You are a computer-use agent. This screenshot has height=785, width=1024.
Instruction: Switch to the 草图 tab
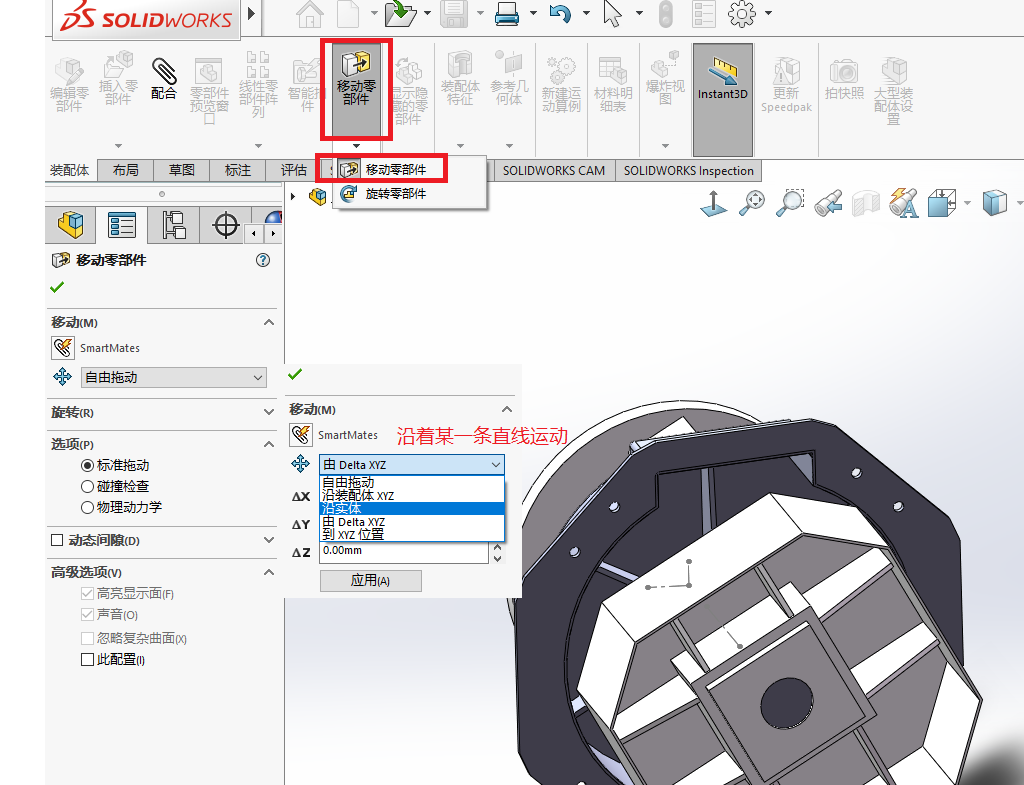tap(182, 170)
